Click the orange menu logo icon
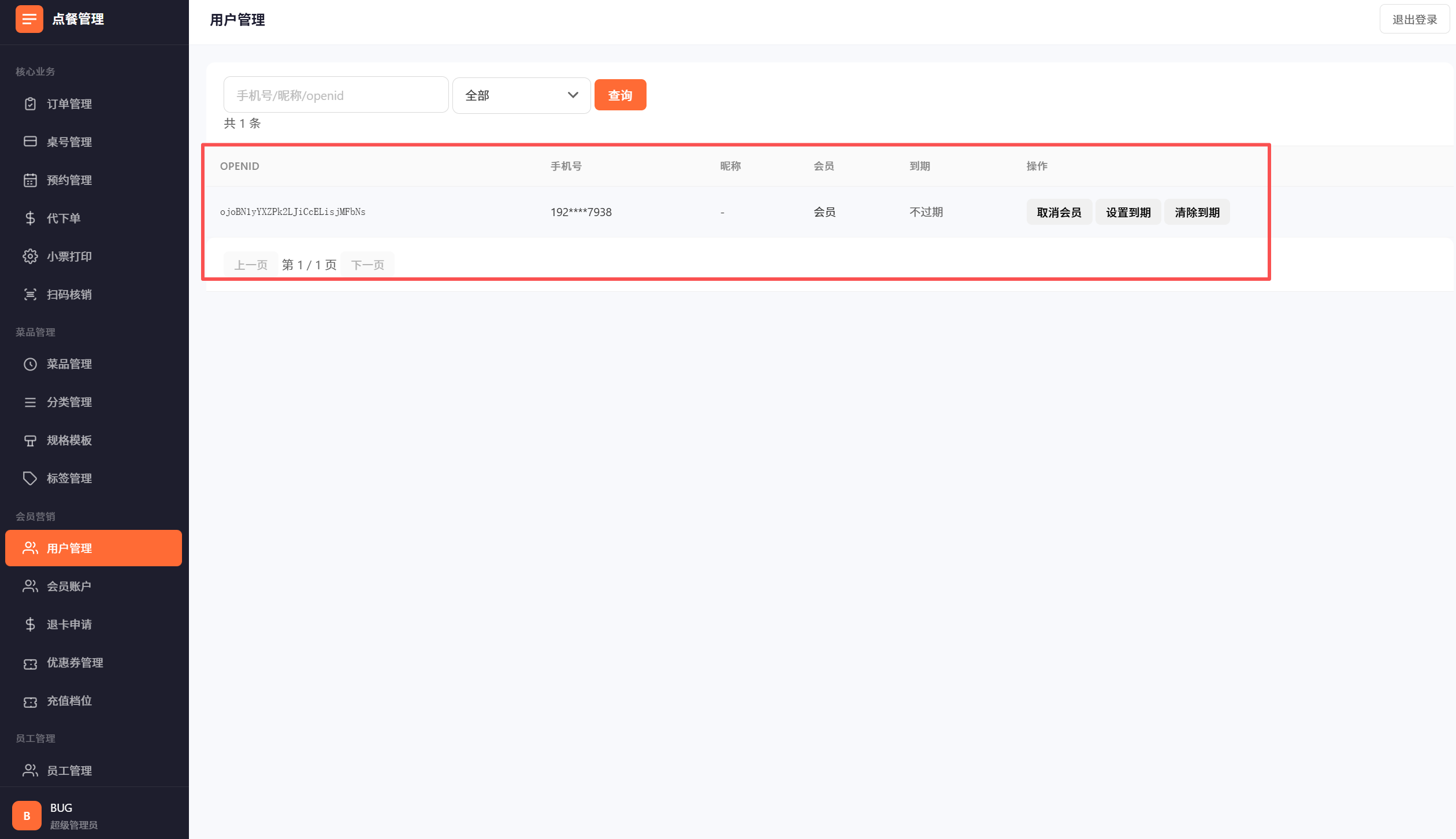 [x=29, y=19]
